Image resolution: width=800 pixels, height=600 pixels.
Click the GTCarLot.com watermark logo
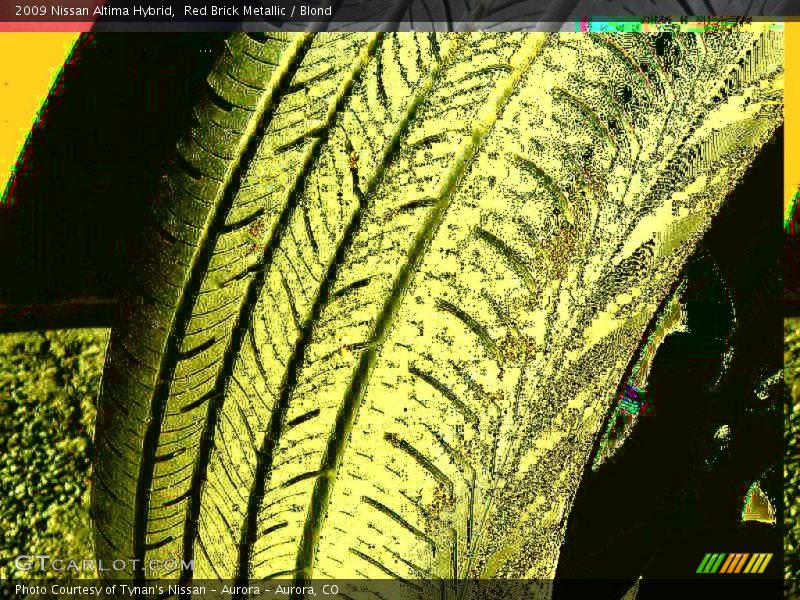(x=103, y=564)
